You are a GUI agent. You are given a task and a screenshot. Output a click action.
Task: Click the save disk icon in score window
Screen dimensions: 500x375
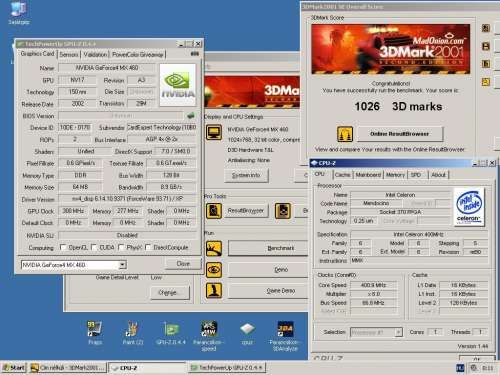pyautogui.click(x=486, y=46)
